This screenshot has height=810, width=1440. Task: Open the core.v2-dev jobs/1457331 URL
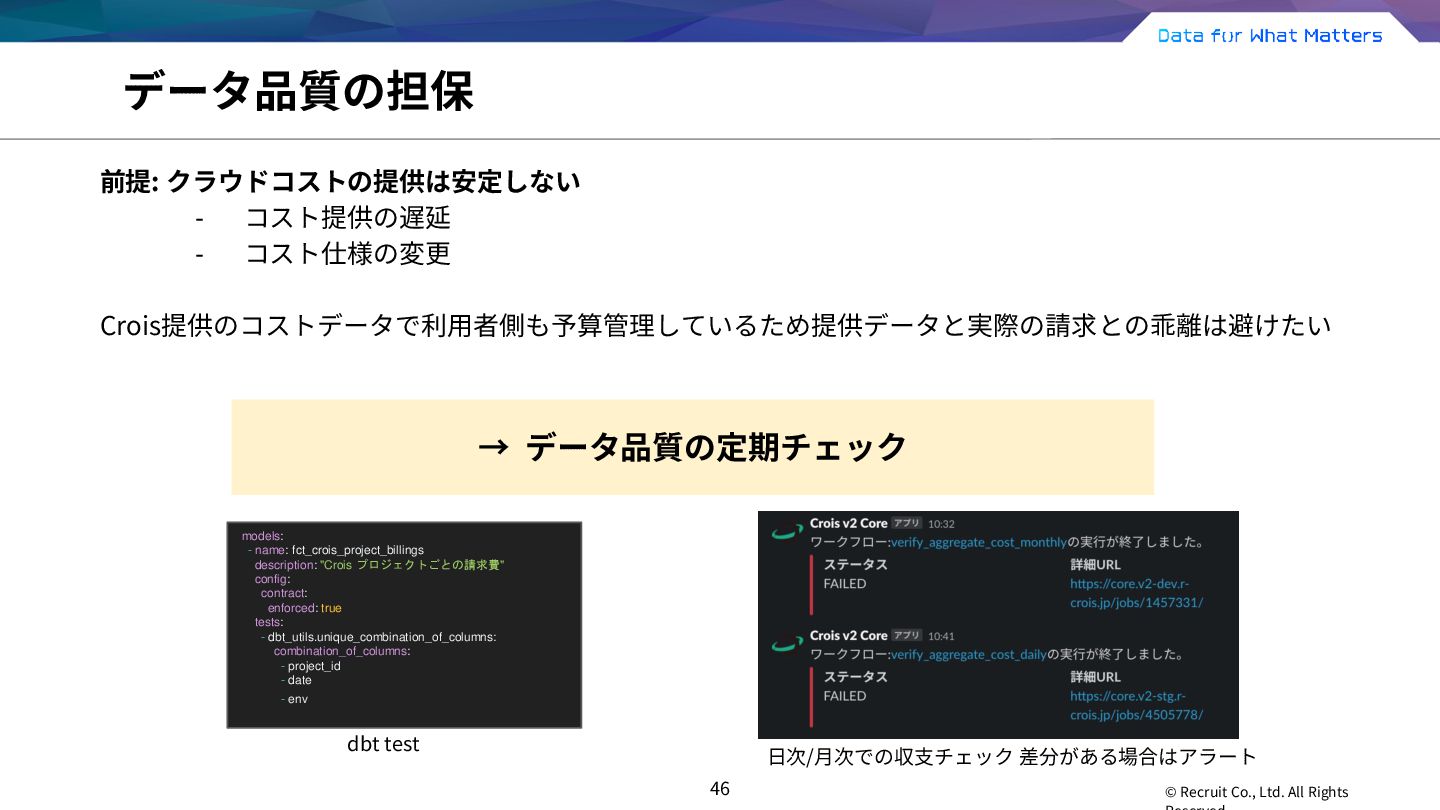click(1136, 593)
